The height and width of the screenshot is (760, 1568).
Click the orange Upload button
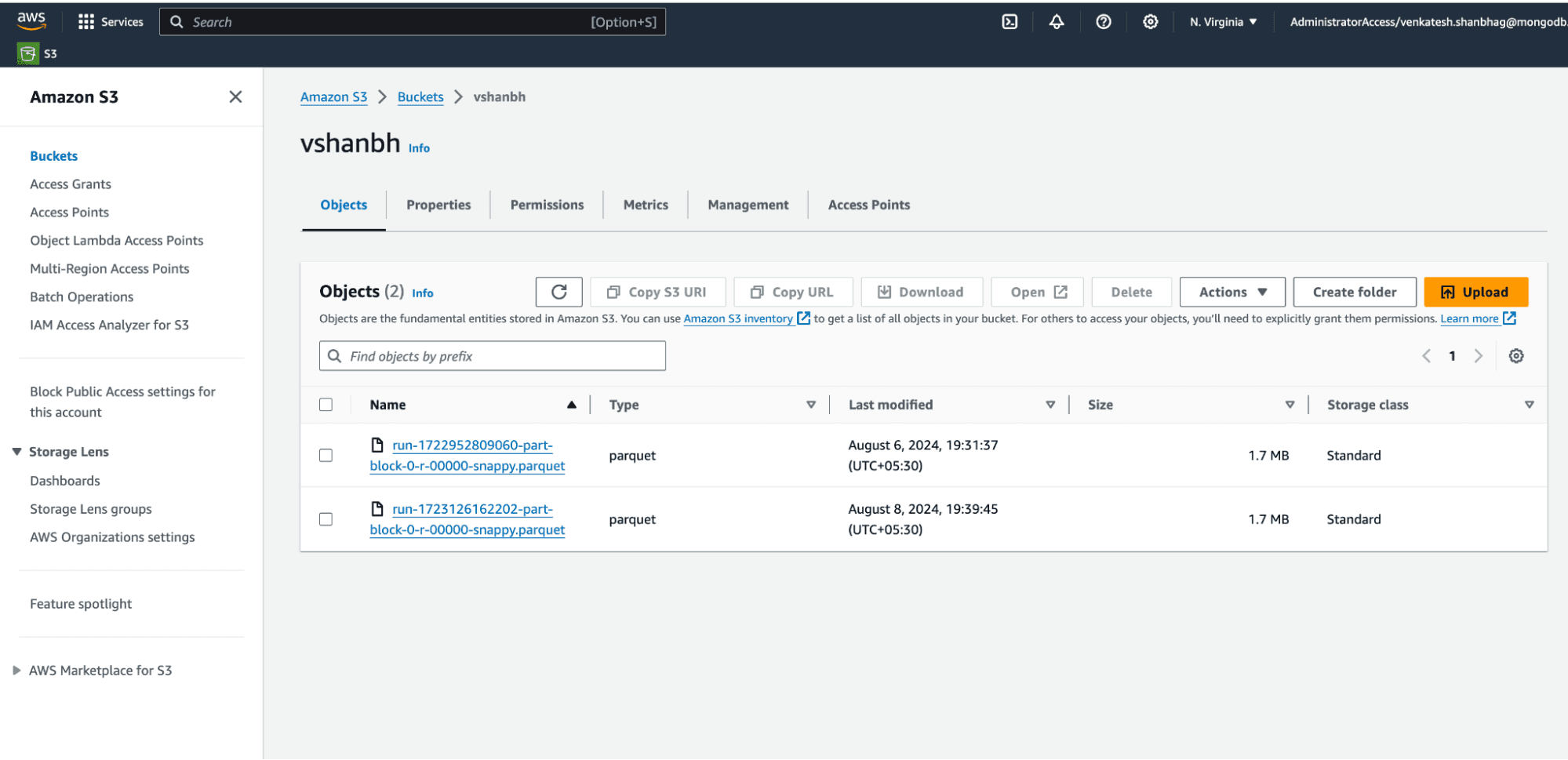click(x=1475, y=292)
